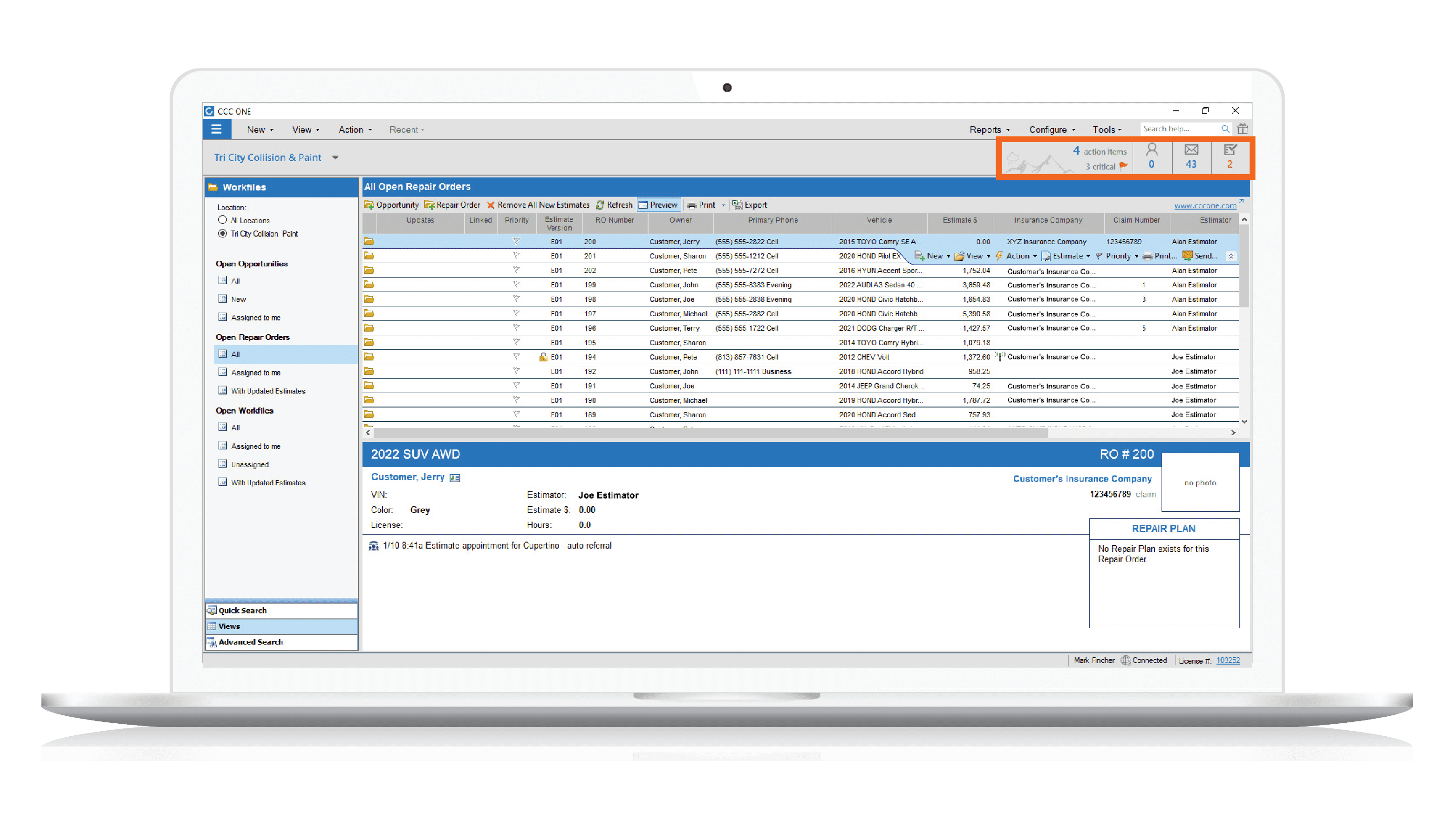Screen dimensions: 1456x815
Task: Click the license number 103252 link
Action: [x=1228, y=660]
